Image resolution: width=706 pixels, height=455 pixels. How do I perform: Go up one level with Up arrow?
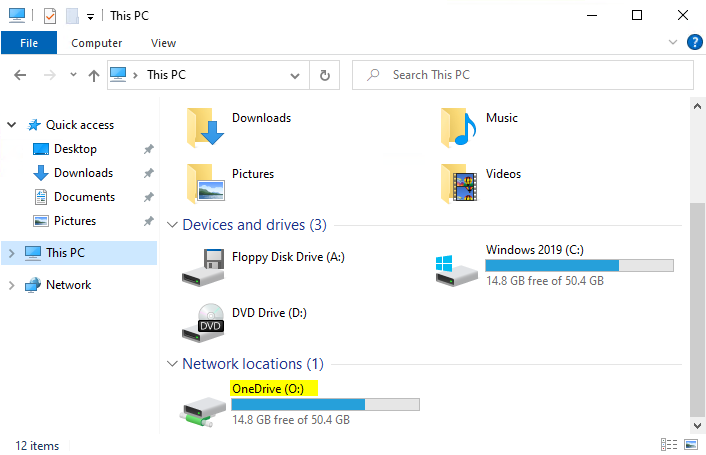point(94,75)
